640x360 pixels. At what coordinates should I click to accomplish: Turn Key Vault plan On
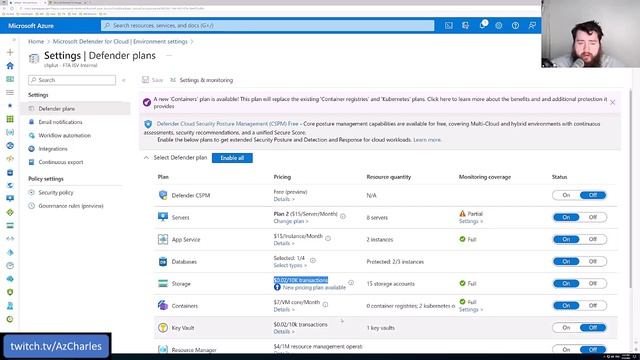point(566,327)
